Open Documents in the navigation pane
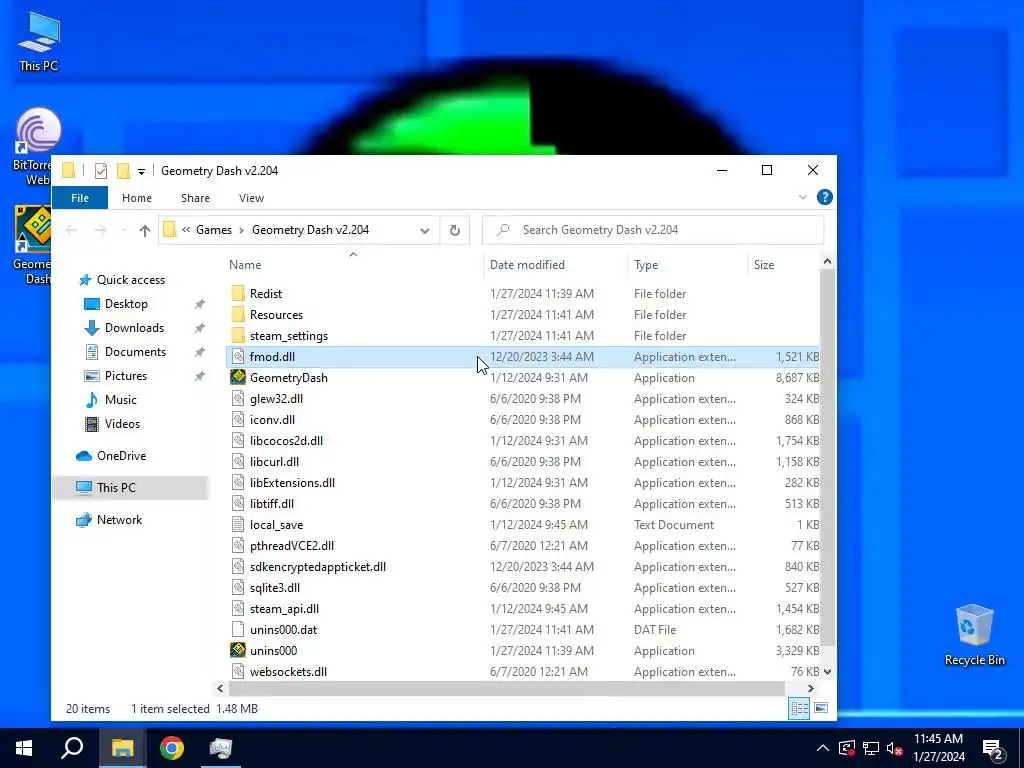Screen dimensions: 1024x768 [135, 352]
